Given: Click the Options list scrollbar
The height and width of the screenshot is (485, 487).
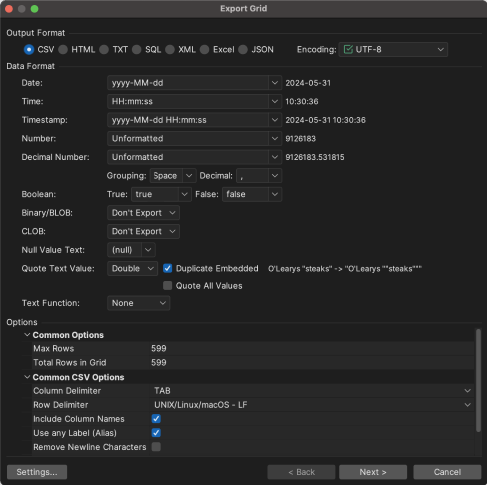Looking at the screenshot, I should (478, 380).
